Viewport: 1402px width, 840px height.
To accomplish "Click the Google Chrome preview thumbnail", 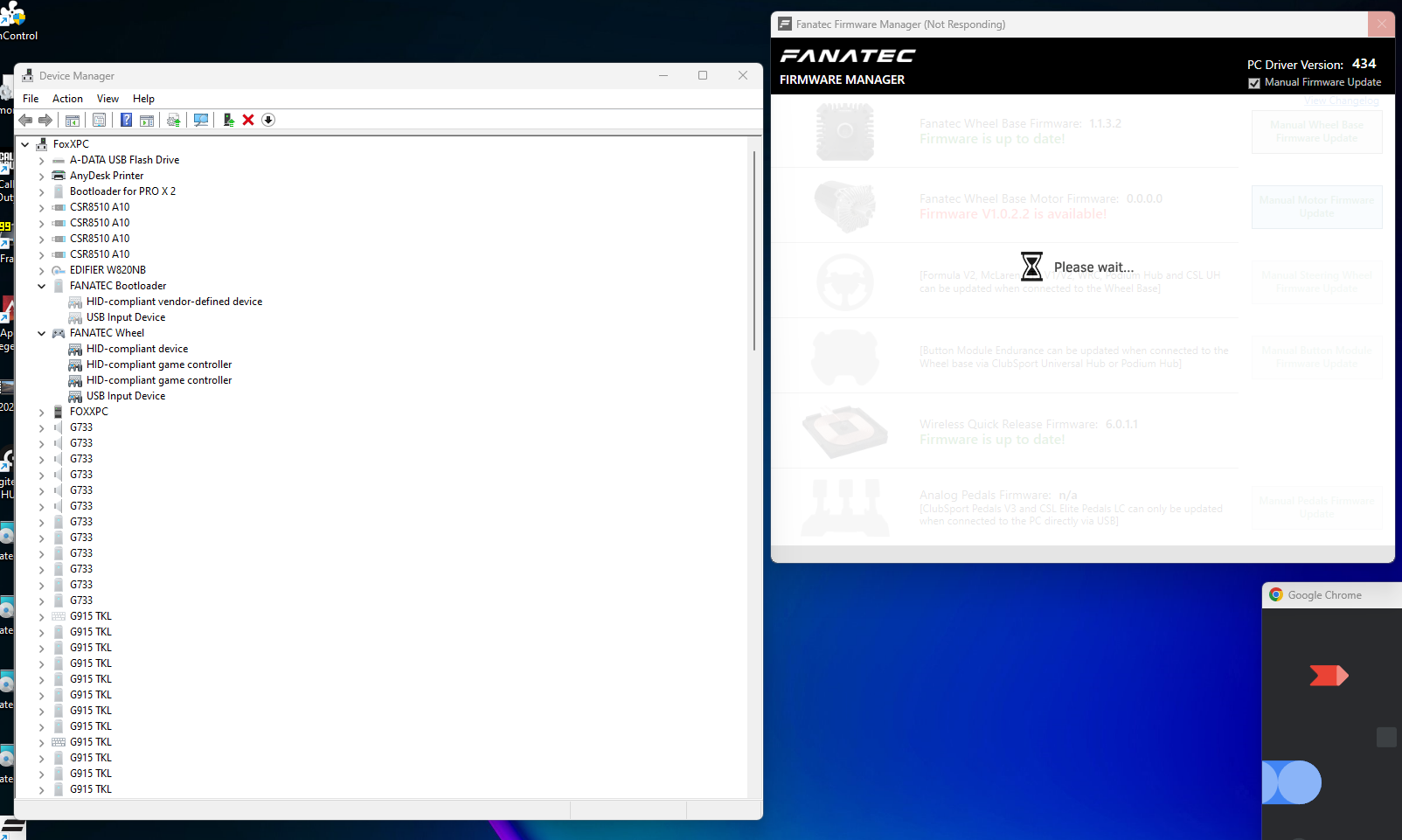I will 1332,724.
